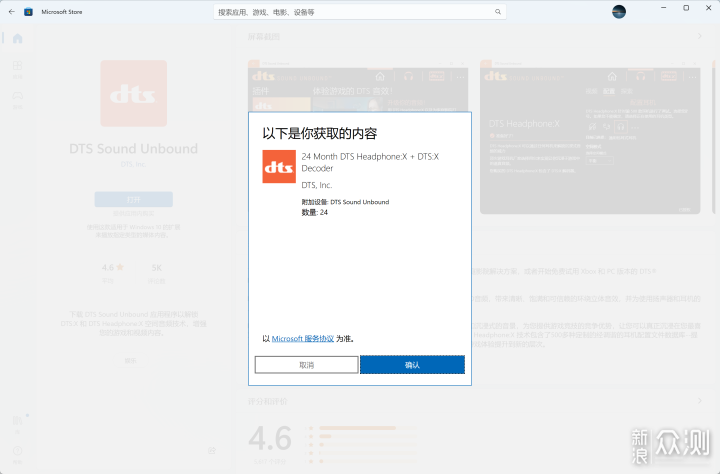The height and width of the screenshot is (474, 720).
Task: Click the search magnifier icon
Action: pyautogui.click(x=498, y=12)
